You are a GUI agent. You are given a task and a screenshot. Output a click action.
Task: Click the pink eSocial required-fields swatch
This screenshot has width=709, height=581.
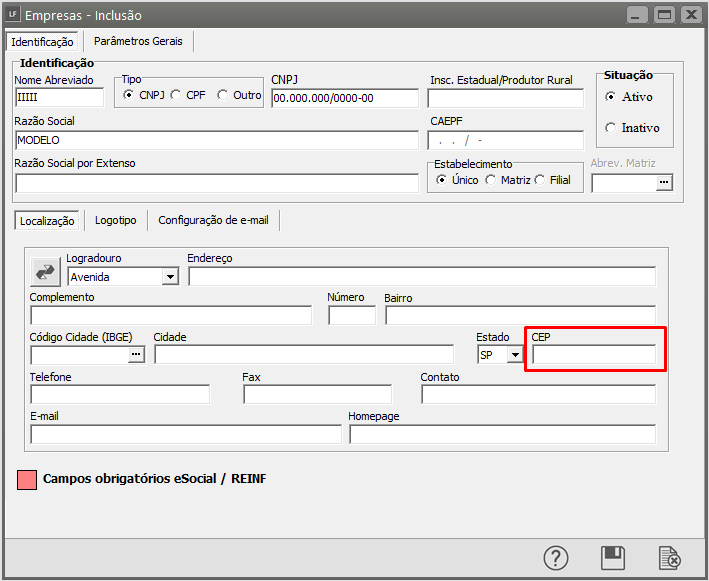27,479
